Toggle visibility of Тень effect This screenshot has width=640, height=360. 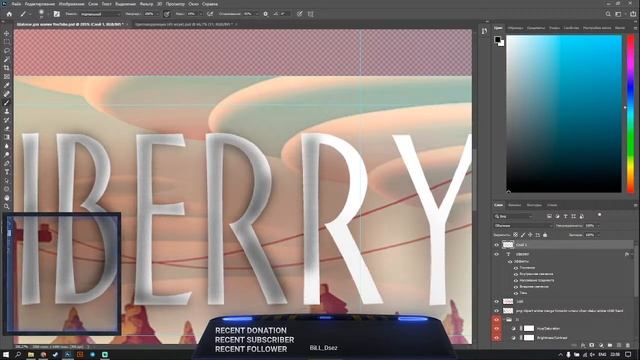coord(516,293)
